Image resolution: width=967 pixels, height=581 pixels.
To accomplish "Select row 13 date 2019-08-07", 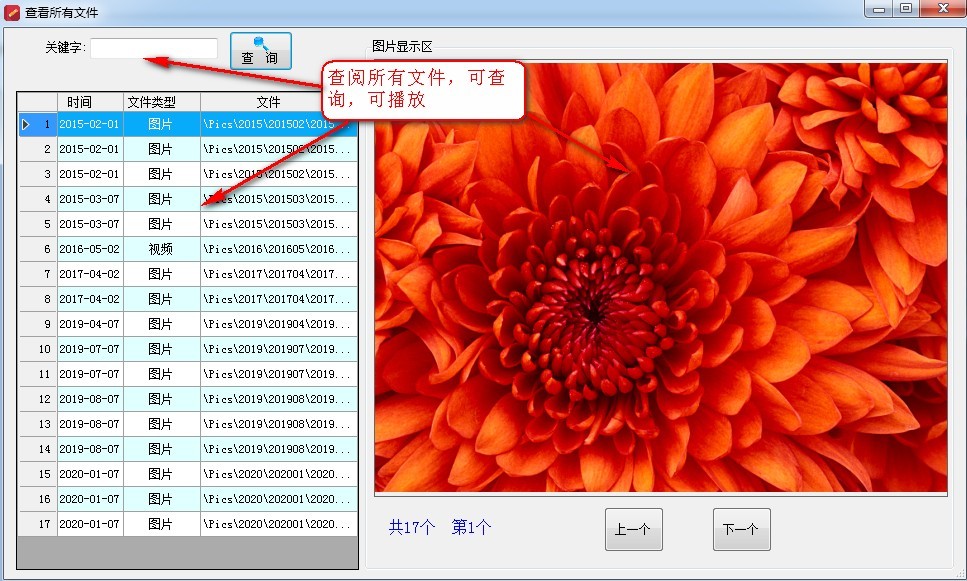I will (x=90, y=424).
